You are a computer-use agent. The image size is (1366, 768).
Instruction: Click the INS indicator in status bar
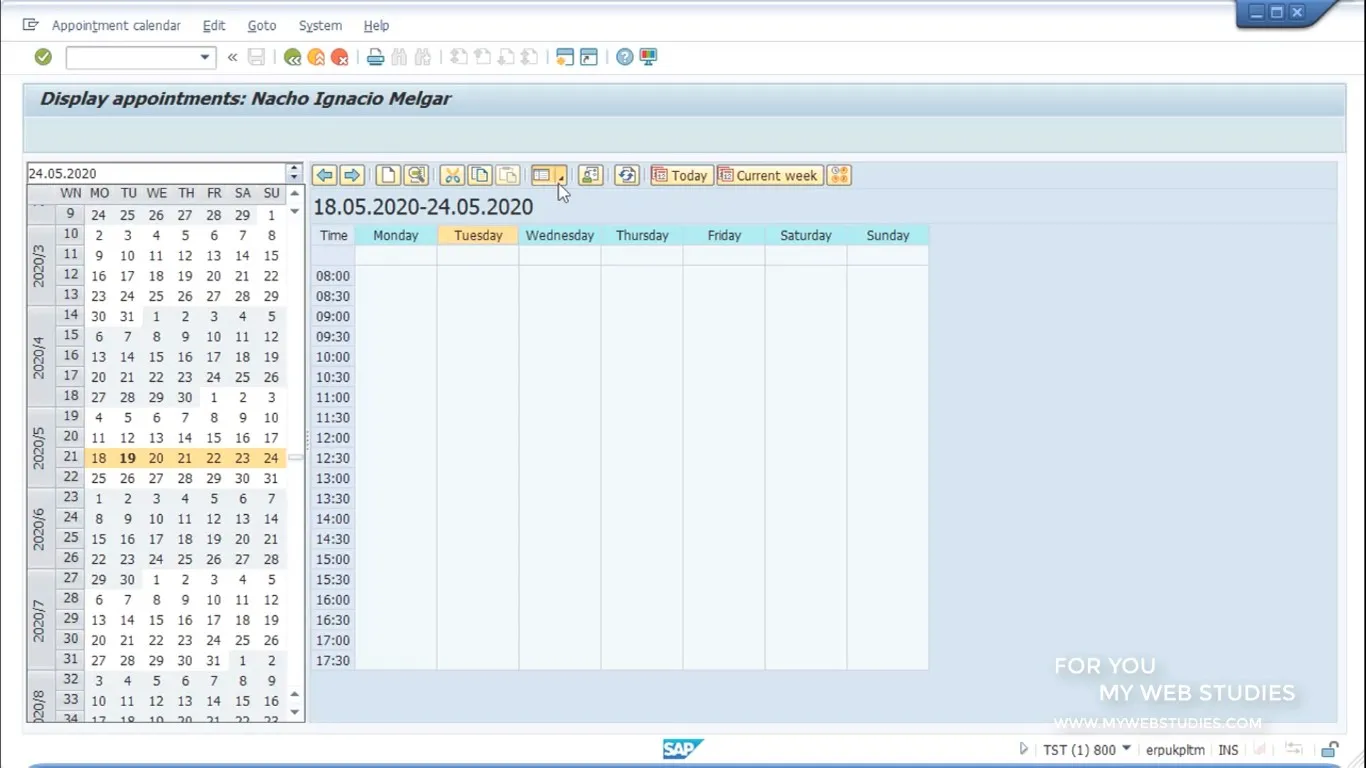click(x=1228, y=749)
